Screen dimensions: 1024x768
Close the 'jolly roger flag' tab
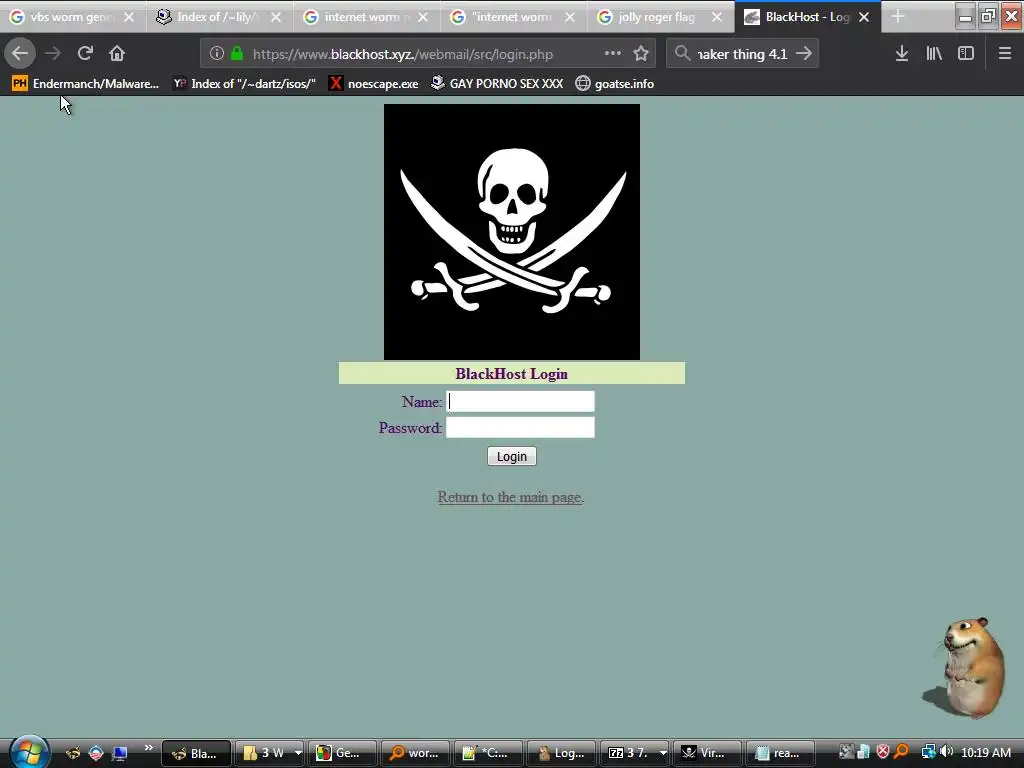717,17
